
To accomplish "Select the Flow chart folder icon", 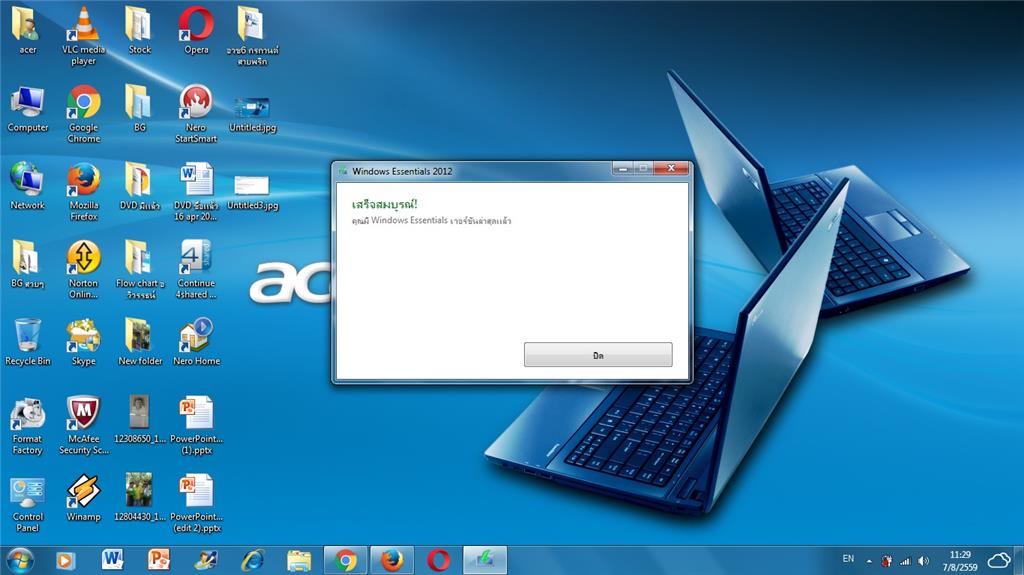I will [140, 269].
